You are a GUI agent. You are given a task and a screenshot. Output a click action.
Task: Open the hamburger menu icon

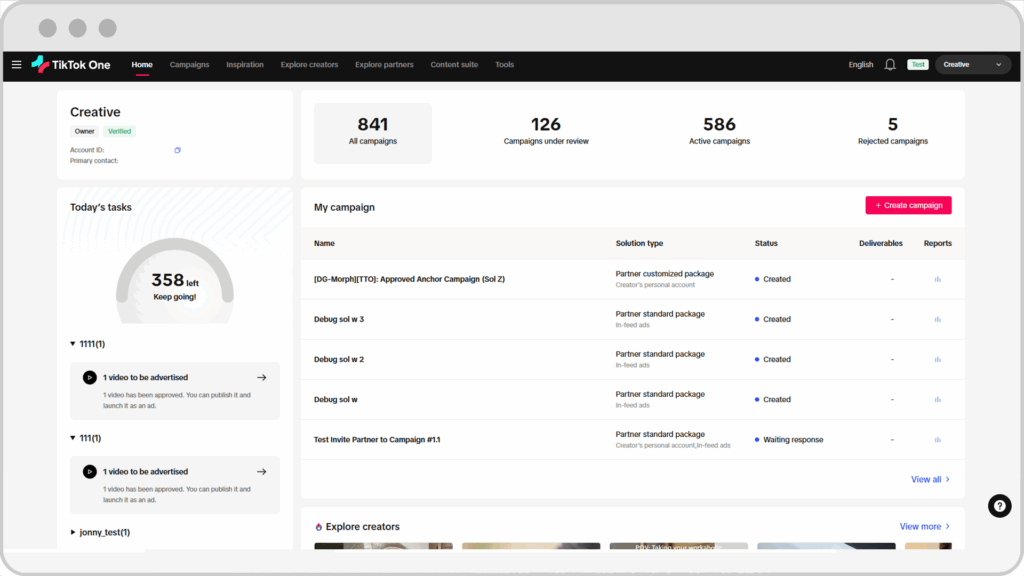click(16, 65)
